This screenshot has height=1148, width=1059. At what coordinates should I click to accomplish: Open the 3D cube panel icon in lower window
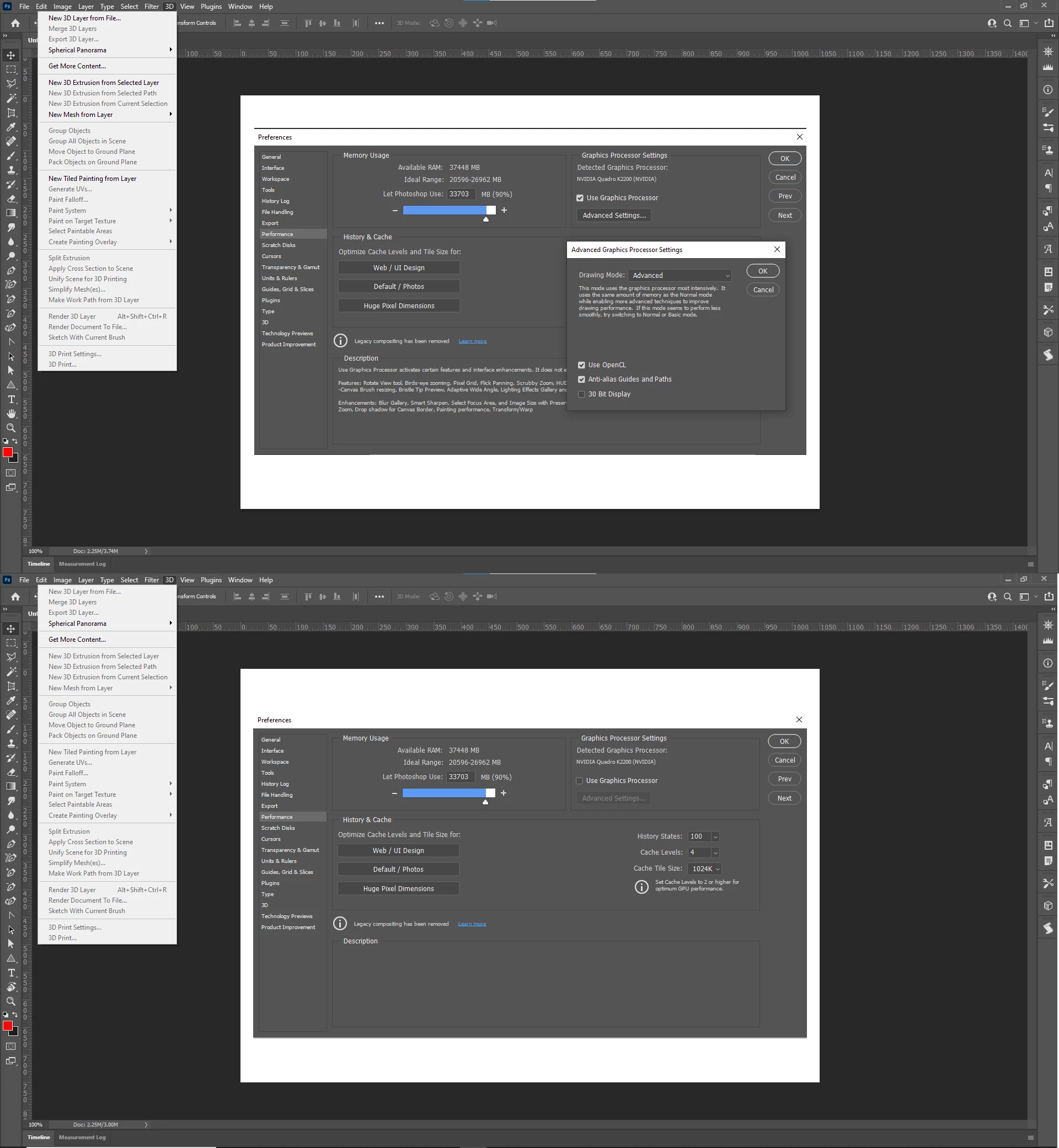point(1047,906)
